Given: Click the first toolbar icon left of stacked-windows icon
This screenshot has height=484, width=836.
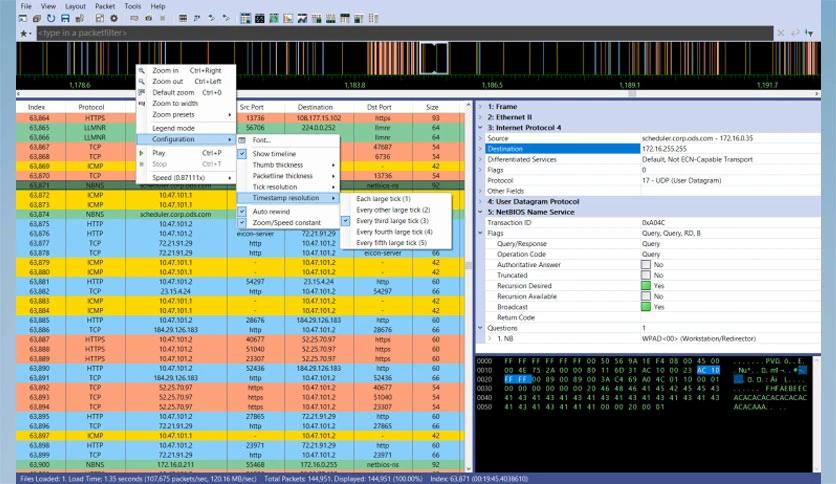Looking at the screenshot, I should [23, 19].
